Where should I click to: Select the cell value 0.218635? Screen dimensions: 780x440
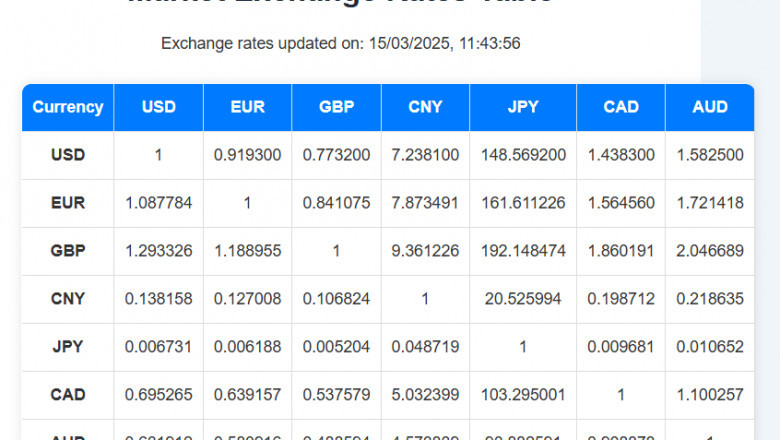tap(710, 299)
